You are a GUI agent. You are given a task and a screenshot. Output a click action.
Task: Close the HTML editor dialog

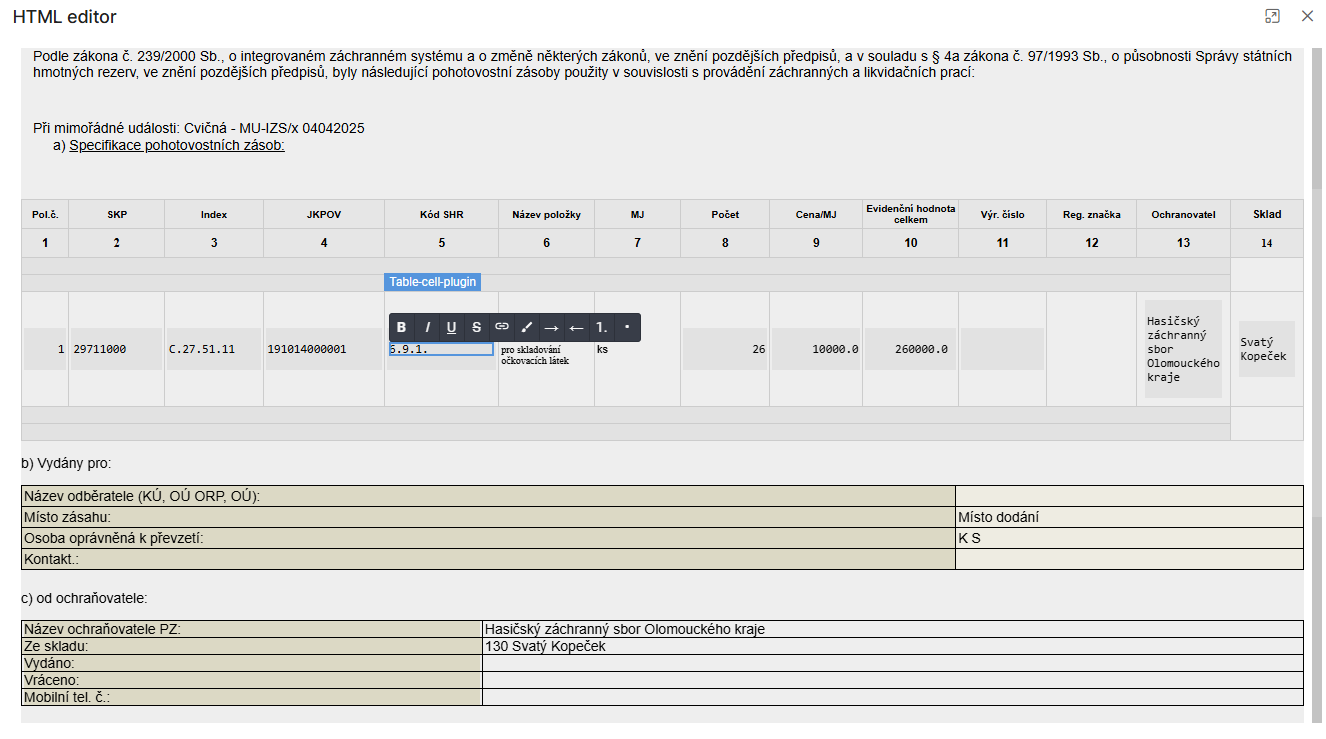(1307, 16)
